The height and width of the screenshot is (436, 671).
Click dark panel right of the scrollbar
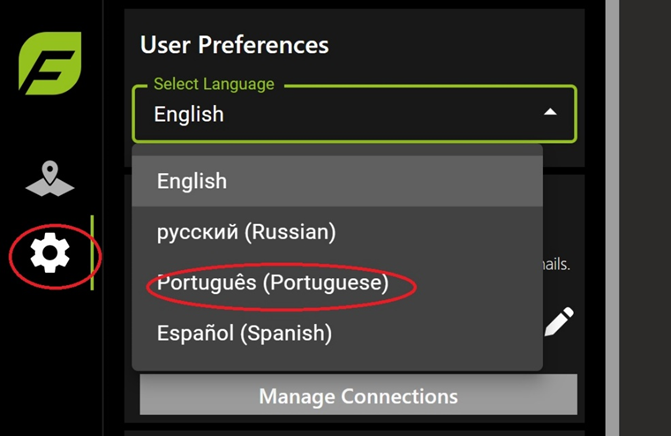coord(645,218)
